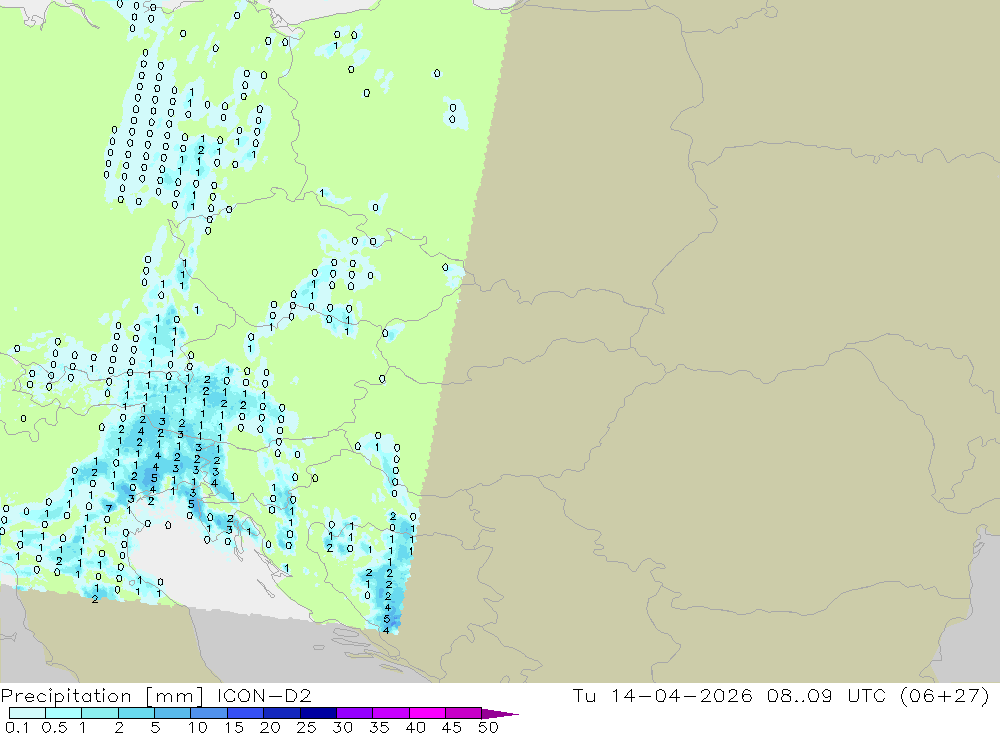Click the '(06+27)' forecast run text
This screenshot has width=1000, height=733.
pyautogui.click(x=945, y=695)
